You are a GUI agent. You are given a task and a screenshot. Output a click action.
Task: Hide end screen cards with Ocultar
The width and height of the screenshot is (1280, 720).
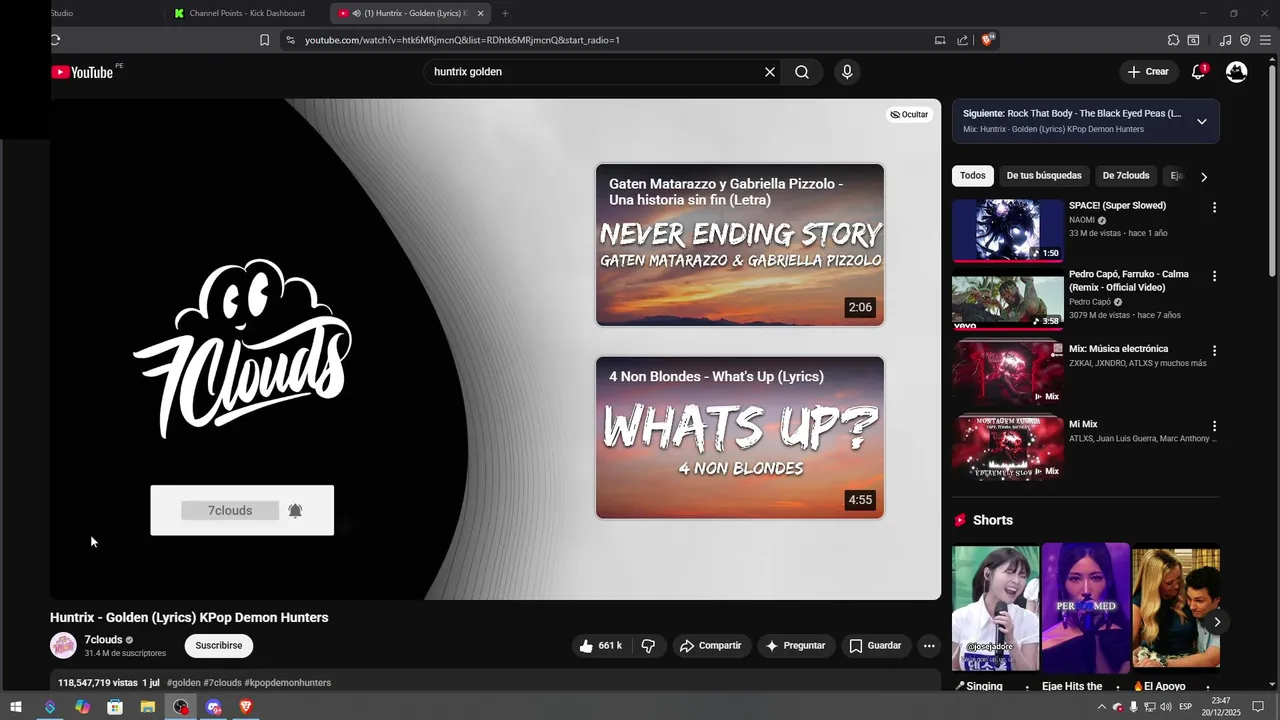pyautogui.click(x=909, y=114)
